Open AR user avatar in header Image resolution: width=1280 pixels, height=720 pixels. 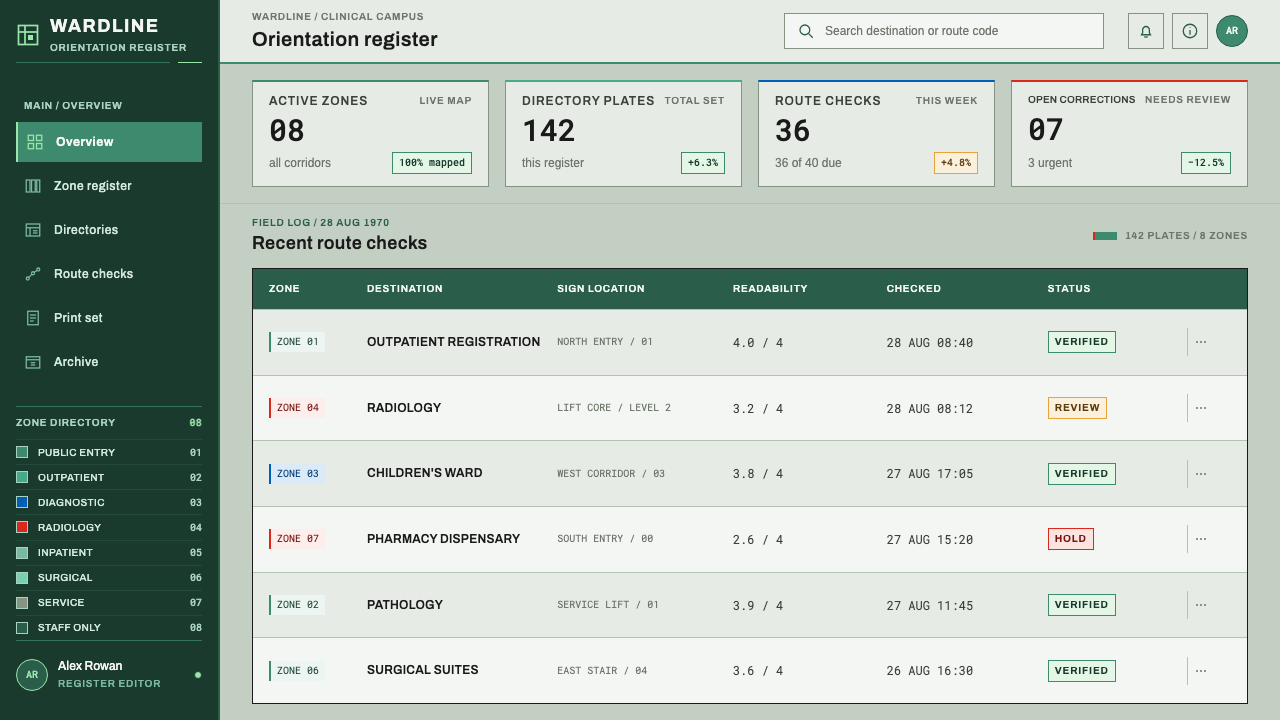1232,31
